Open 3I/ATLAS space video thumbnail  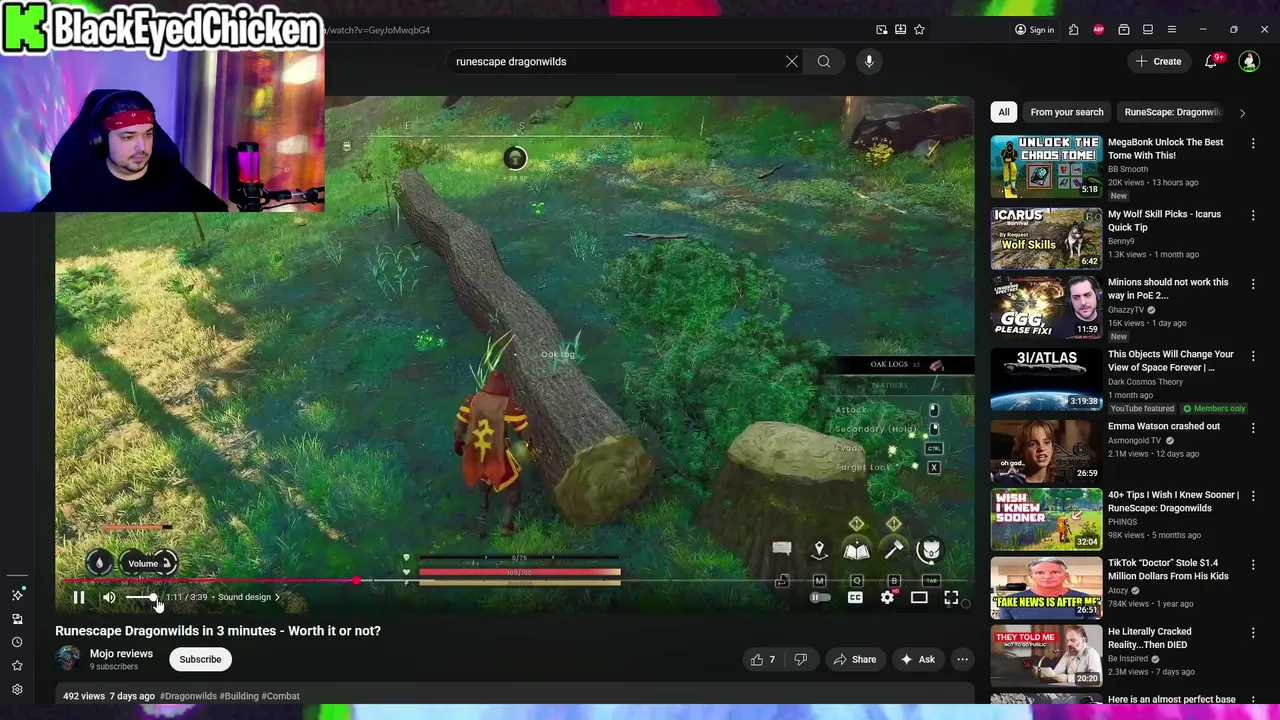pos(1046,378)
